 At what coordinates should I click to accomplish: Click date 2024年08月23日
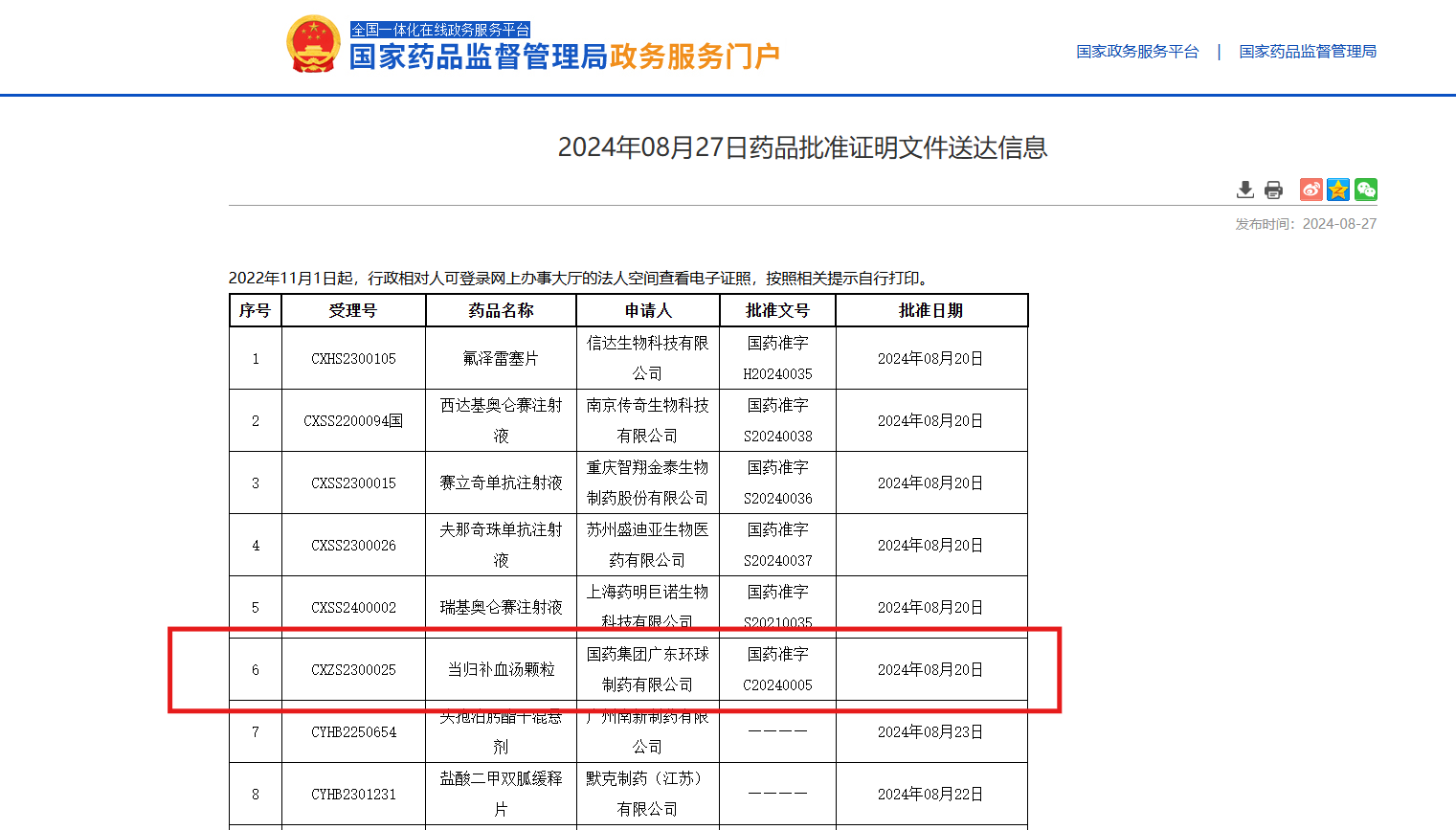point(930,732)
